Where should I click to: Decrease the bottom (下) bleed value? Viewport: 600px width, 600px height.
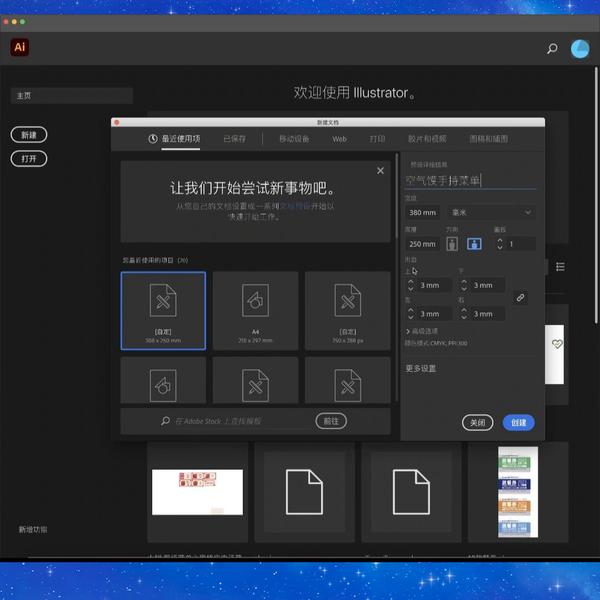464,289
